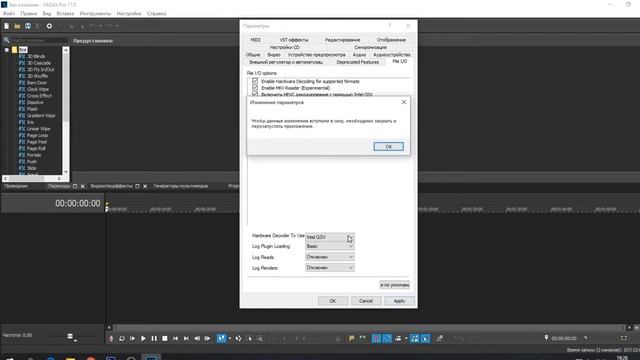
Task: Open Log Reads dropdown
Action: [330, 257]
